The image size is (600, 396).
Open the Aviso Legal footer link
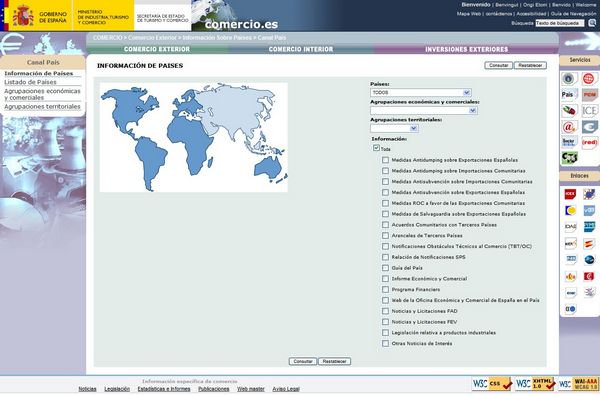pyautogui.click(x=286, y=389)
